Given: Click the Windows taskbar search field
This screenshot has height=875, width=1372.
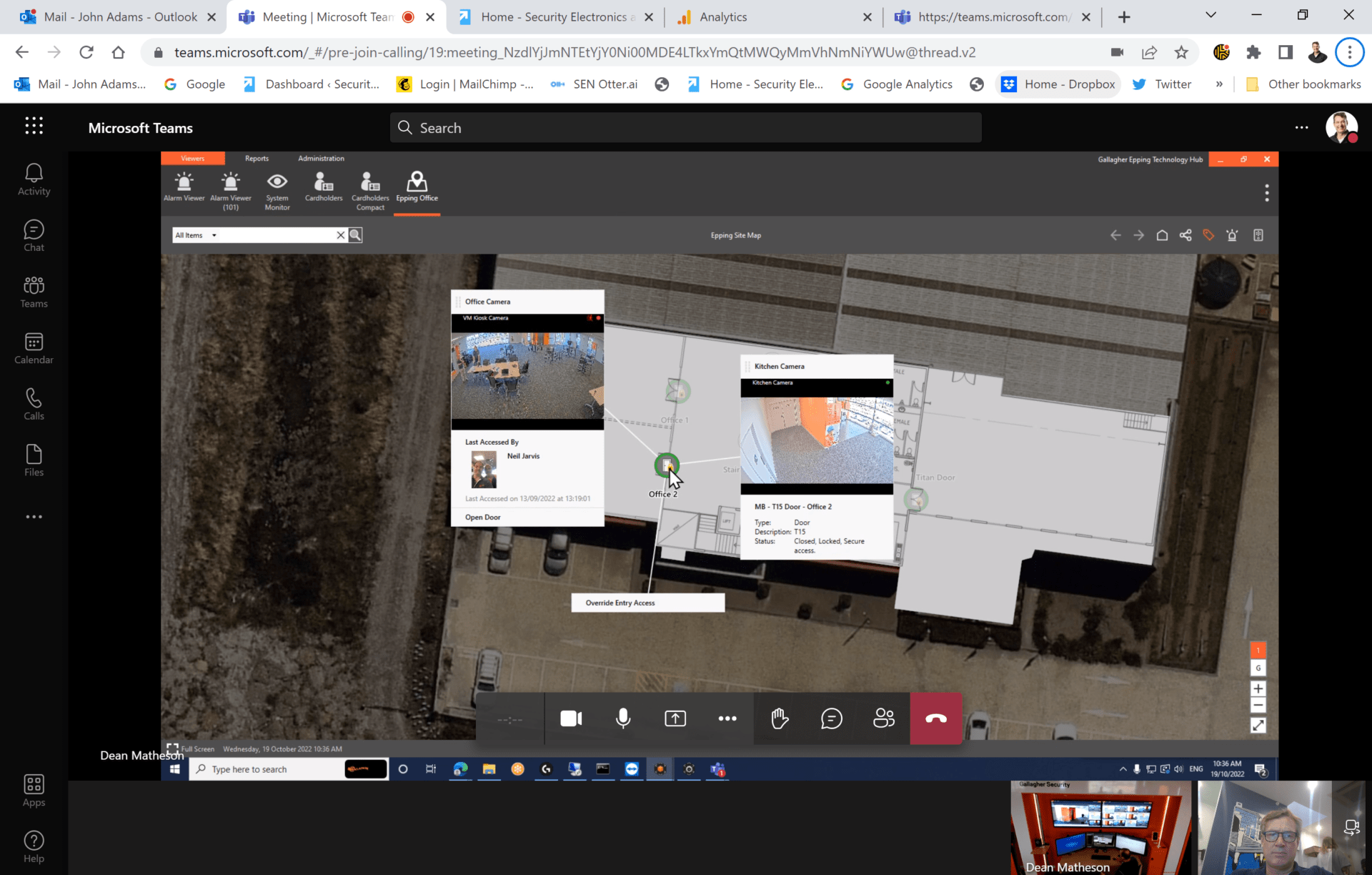Looking at the screenshot, I should [x=279, y=769].
